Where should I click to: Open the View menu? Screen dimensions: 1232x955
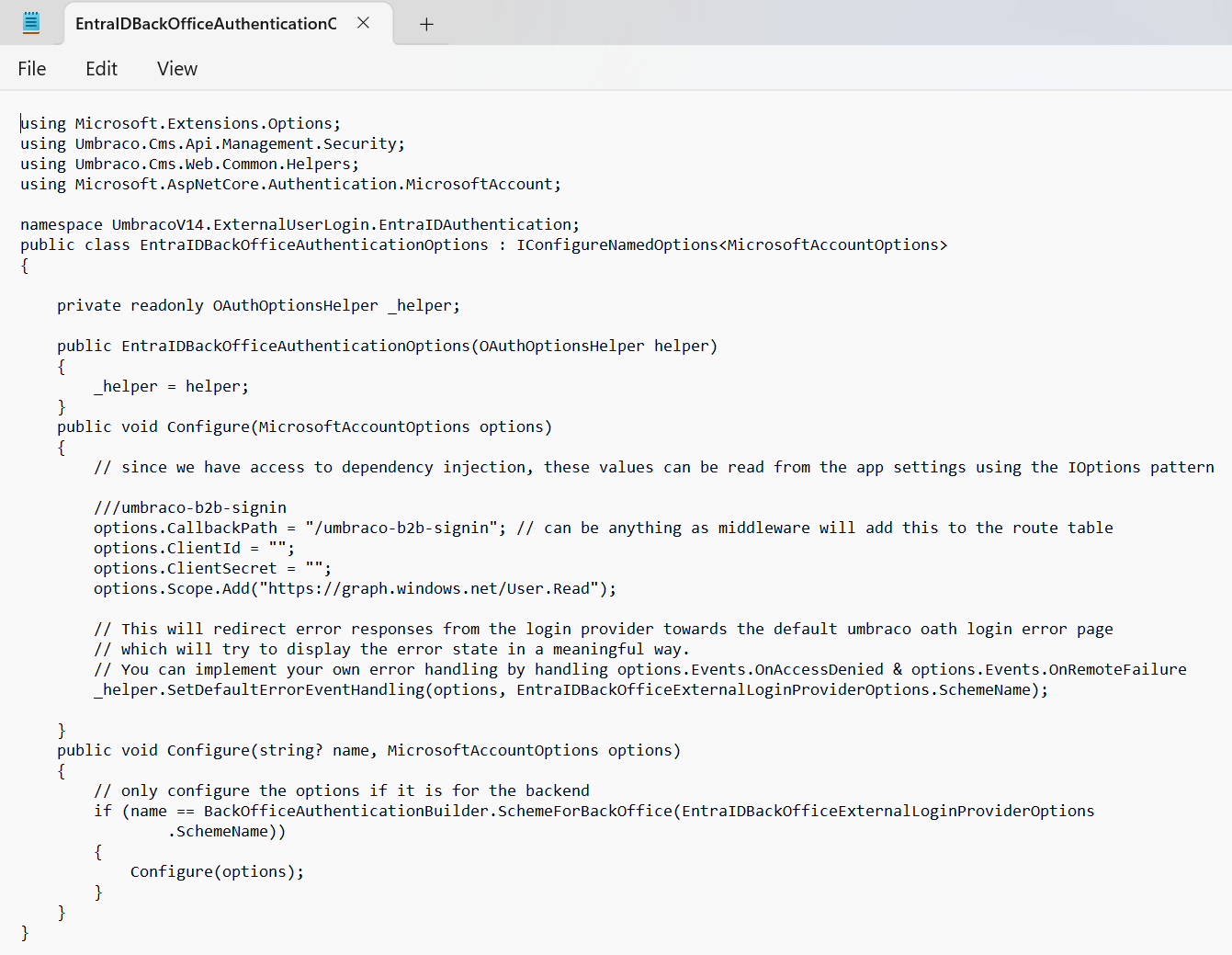[x=177, y=69]
